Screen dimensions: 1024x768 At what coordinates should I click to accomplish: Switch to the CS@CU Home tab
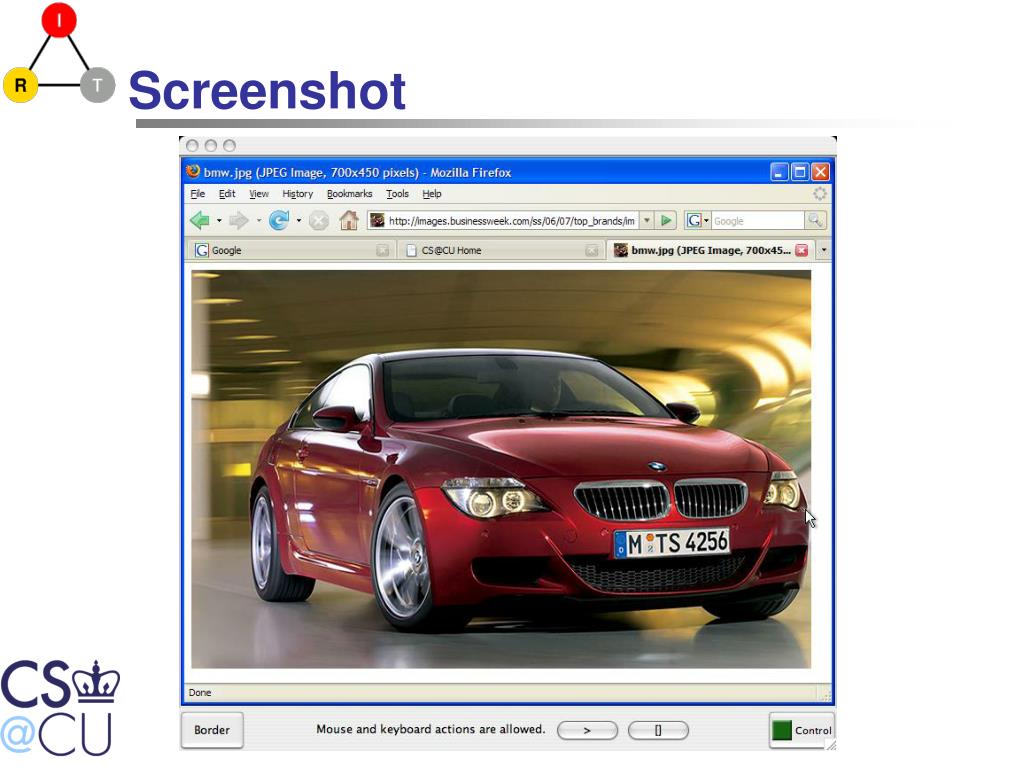[501, 250]
